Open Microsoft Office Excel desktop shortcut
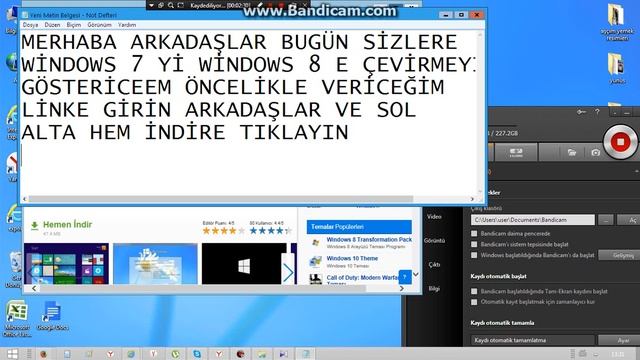 (17, 319)
